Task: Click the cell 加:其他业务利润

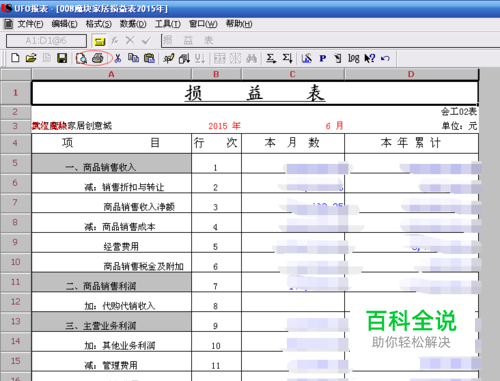Action: [x=112, y=342]
